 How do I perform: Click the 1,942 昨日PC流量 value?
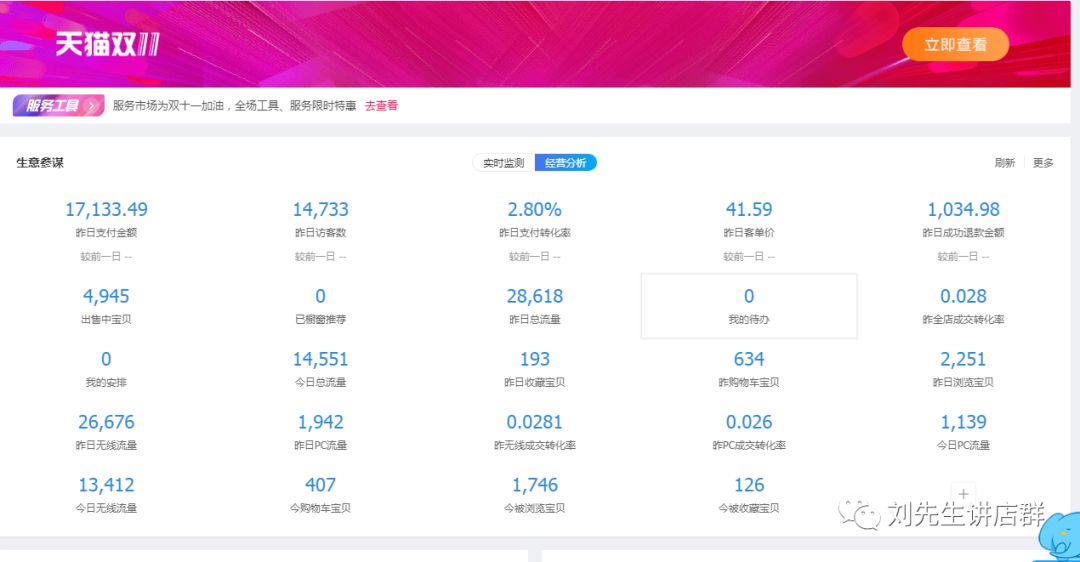[320, 422]
